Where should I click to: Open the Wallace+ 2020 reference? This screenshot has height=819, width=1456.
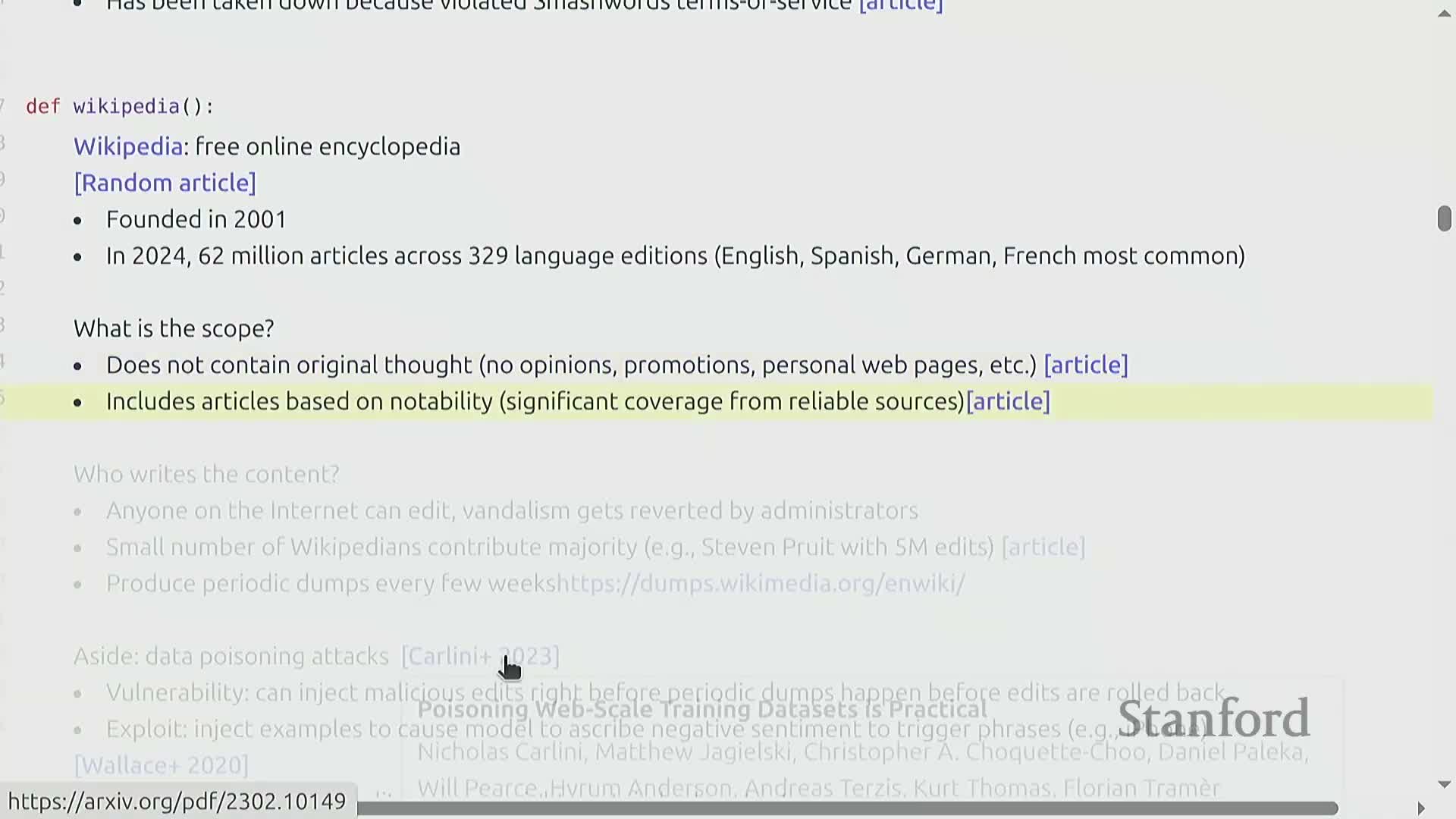[x=161, y=765]
